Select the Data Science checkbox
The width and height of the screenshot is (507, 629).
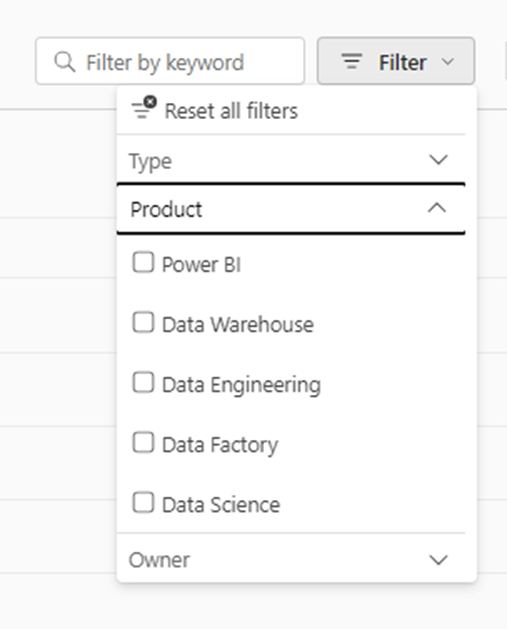[x=143, y=502]
